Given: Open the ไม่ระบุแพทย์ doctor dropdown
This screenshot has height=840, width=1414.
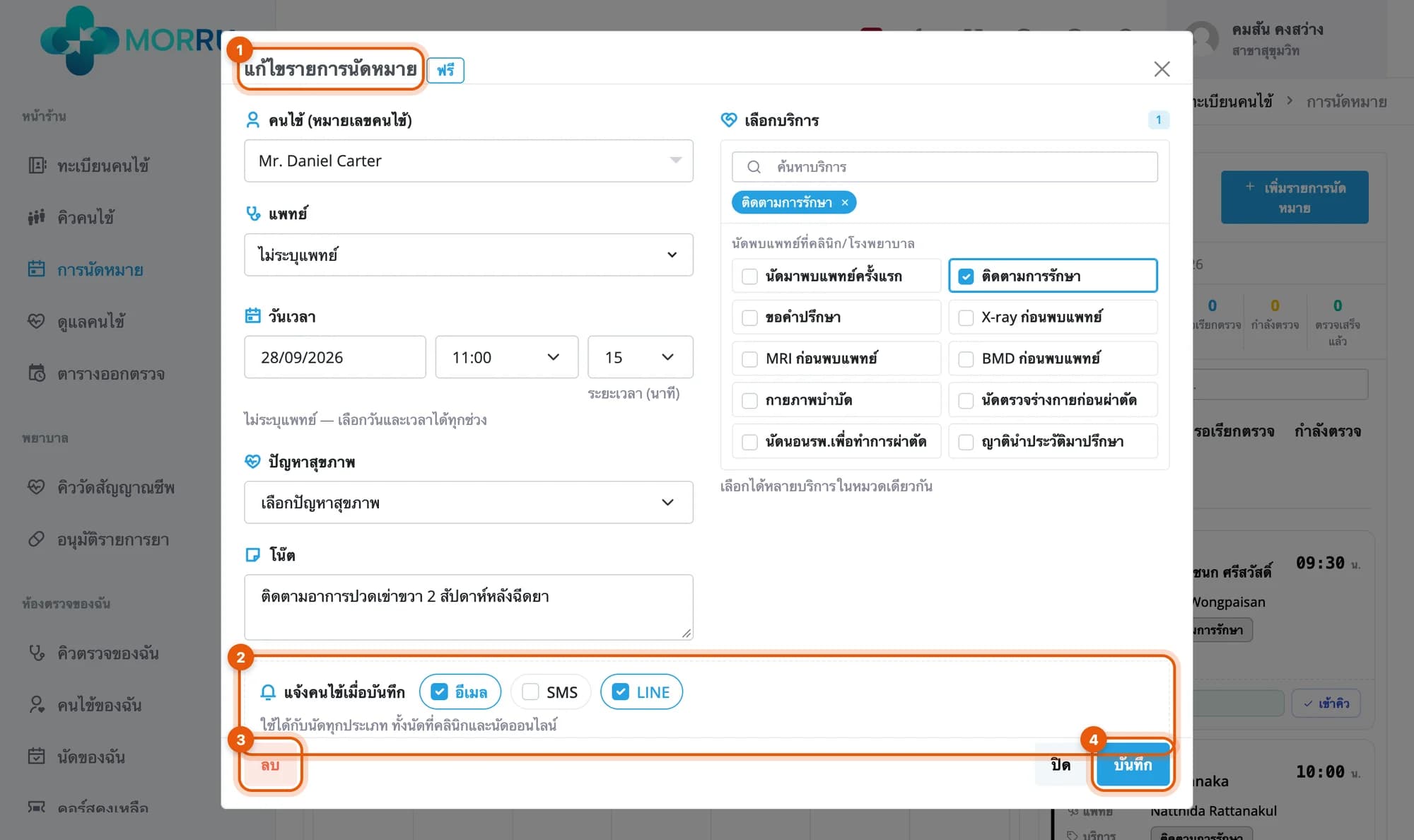Looking at the screenshot, I should click(x=469, y=255).
